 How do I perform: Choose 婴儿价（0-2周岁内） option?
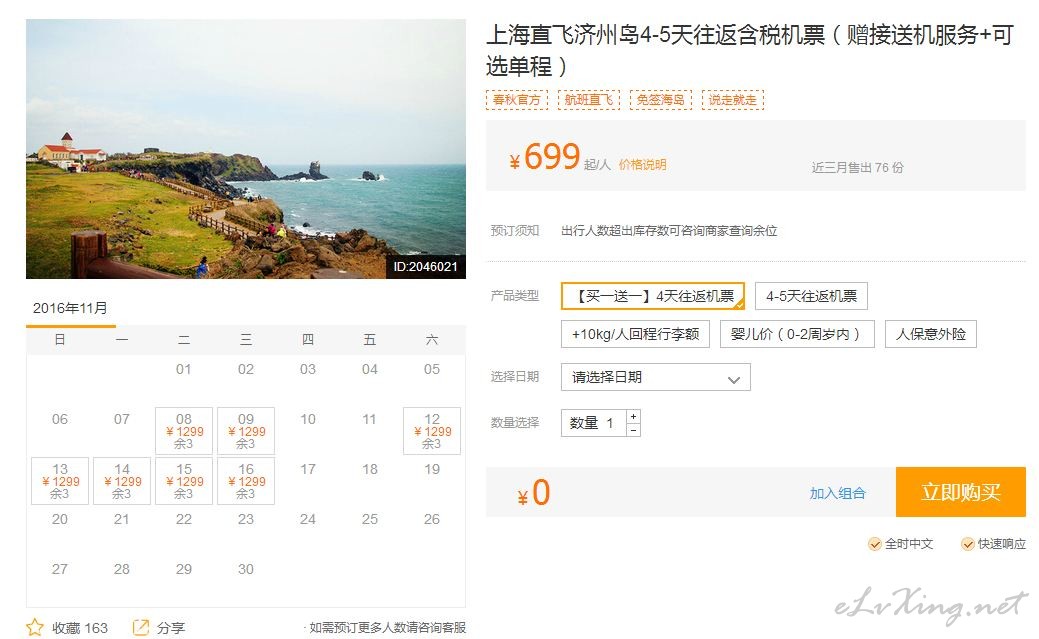797,334
